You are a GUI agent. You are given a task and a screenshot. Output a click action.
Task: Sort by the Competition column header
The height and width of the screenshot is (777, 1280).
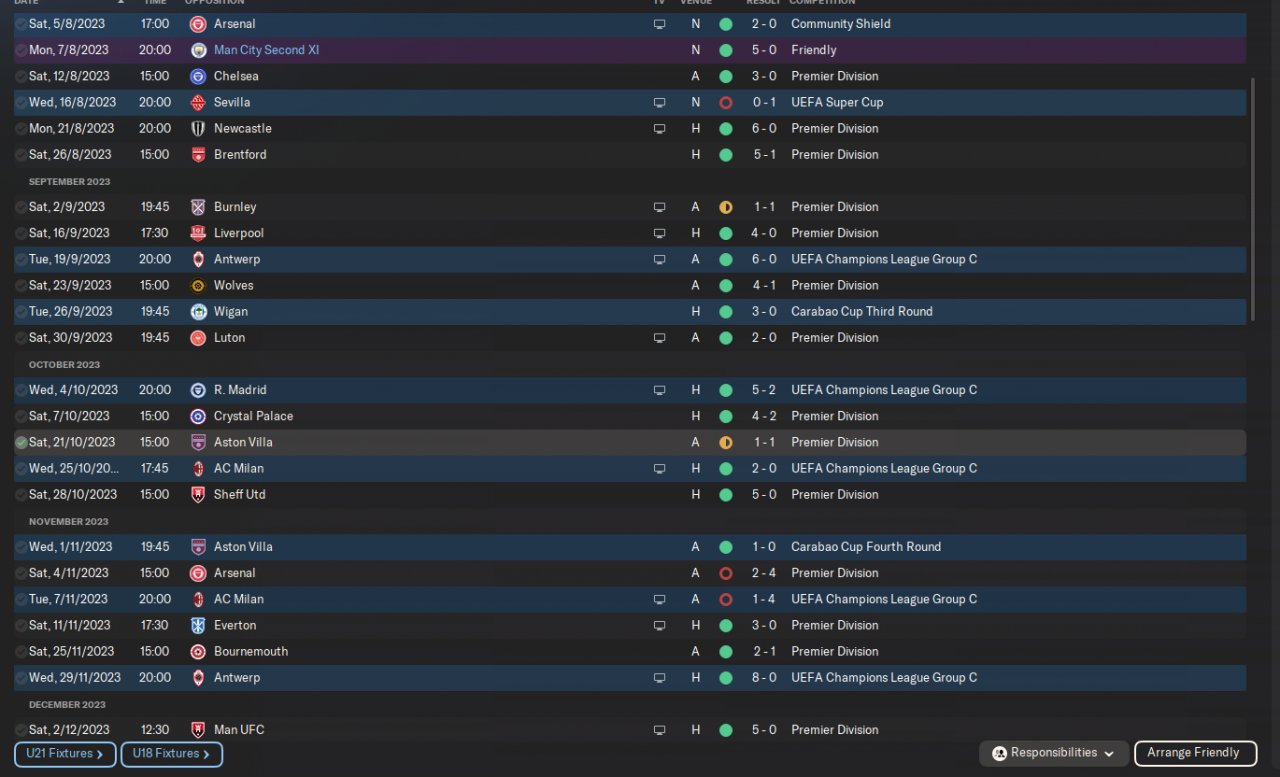(x=824, y=2)
